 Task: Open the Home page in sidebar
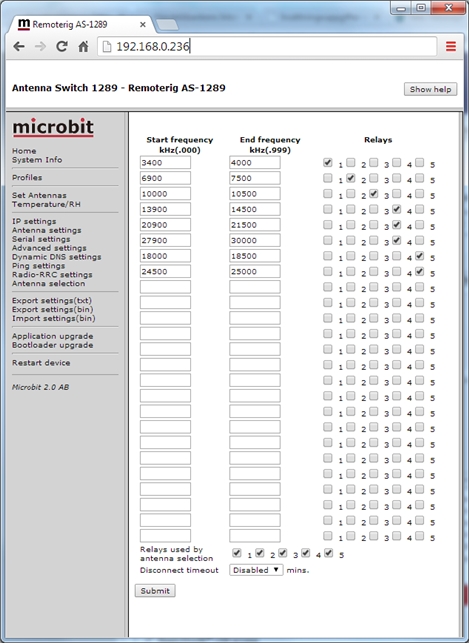24,151
